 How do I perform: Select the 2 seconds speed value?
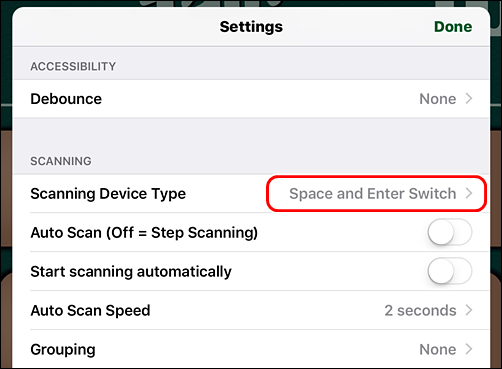tap(420, 310)
